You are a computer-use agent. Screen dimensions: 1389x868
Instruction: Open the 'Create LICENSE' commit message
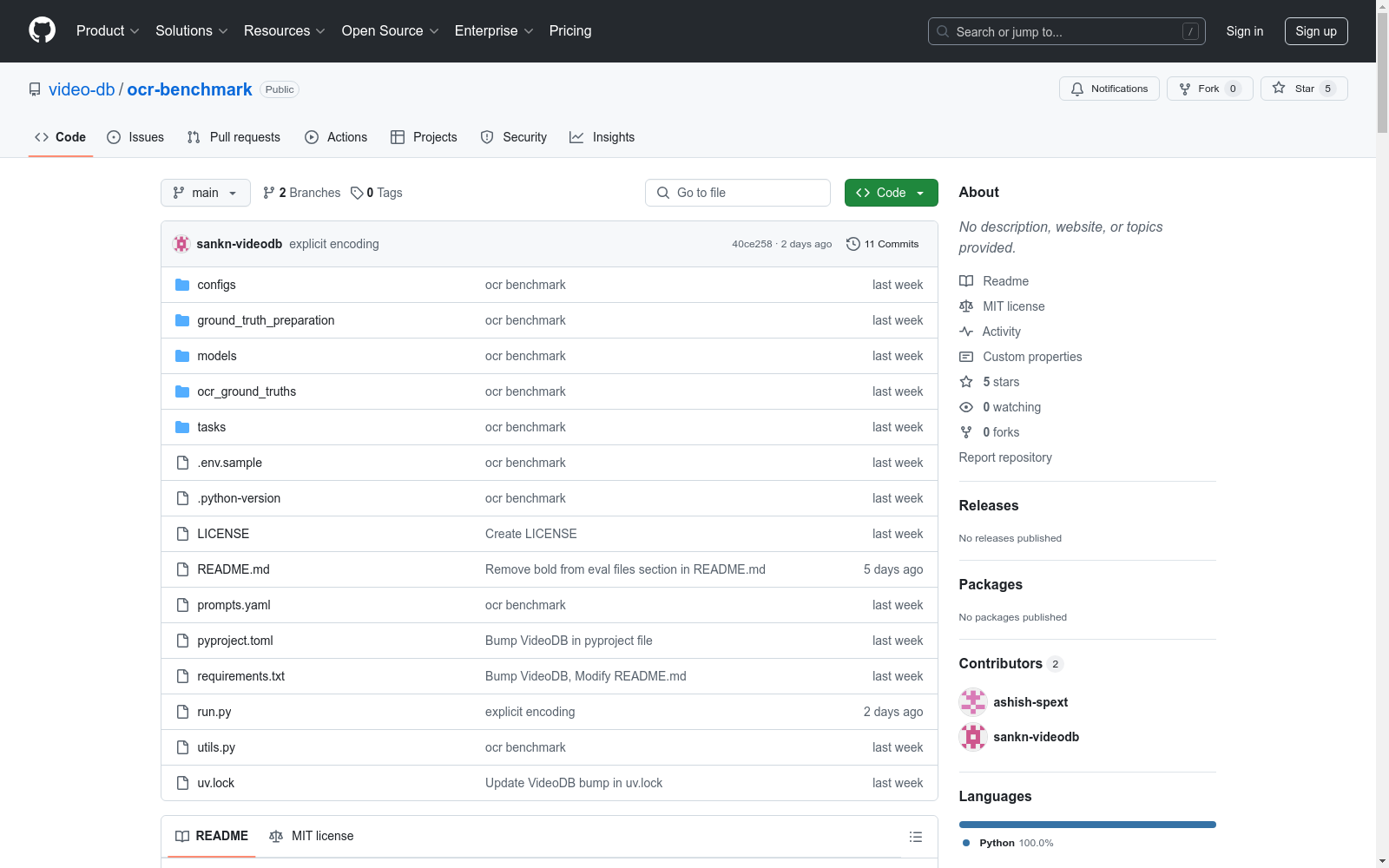click(531, 534)
